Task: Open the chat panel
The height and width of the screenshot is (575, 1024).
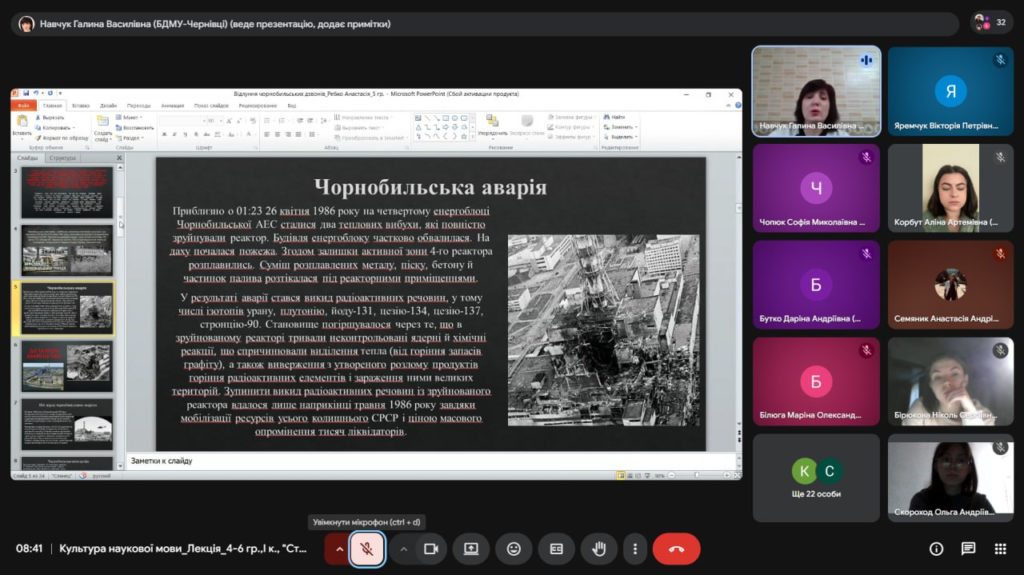Action: [x=968, y=549]
